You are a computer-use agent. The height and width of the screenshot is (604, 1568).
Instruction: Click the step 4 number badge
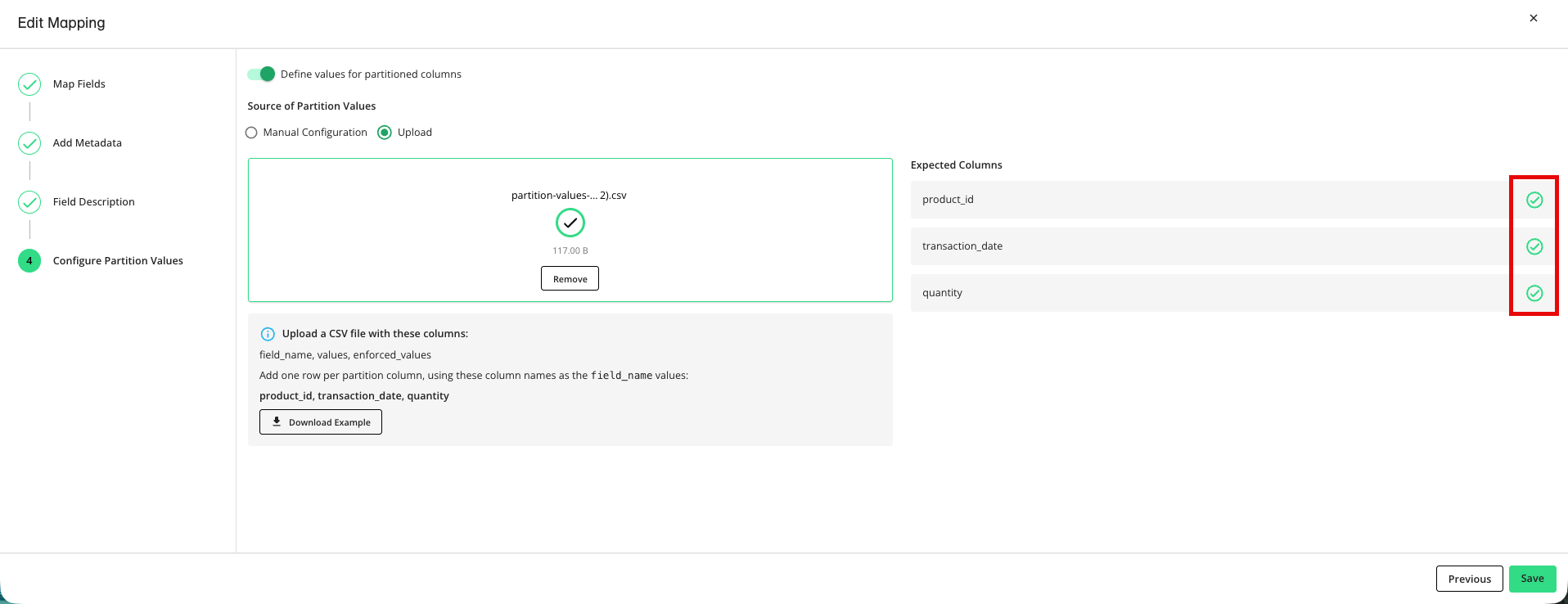29,261
